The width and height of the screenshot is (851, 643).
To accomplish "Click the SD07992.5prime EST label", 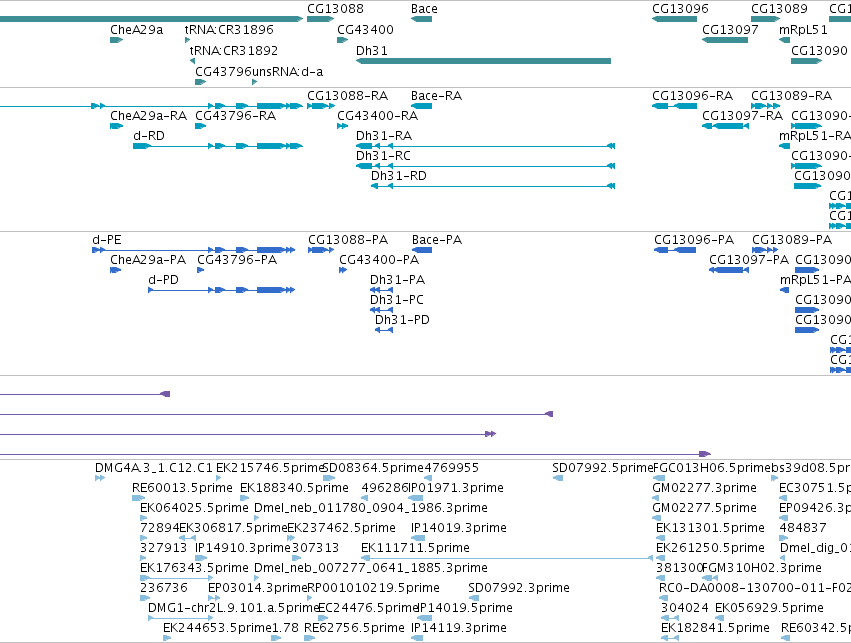I will click(602, 468).
